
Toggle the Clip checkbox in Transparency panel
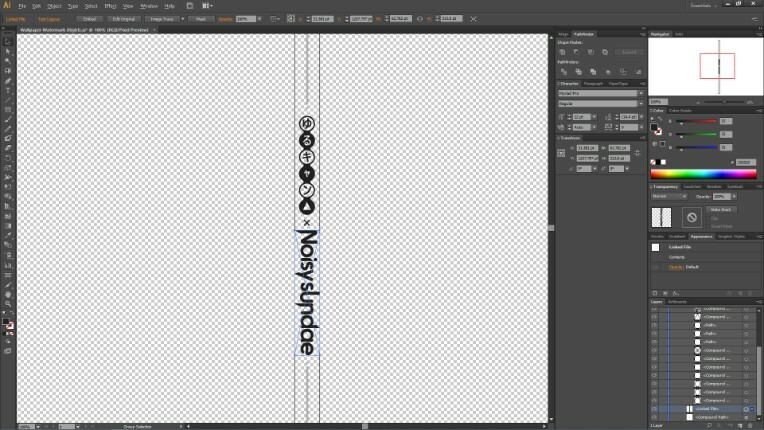coord(708,219)
